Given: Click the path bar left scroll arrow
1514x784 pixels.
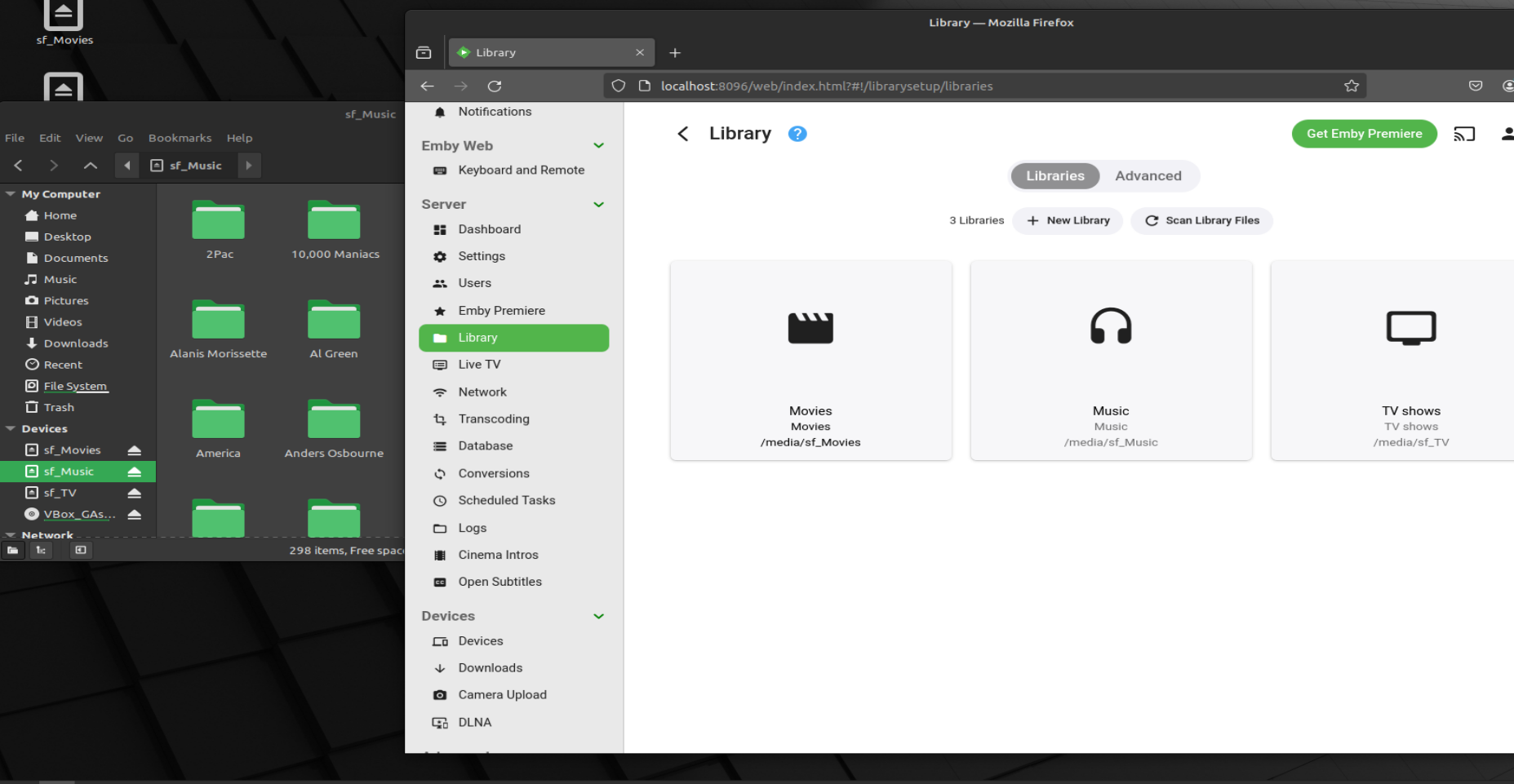Looking at the screenshot, I should point(127,166).
